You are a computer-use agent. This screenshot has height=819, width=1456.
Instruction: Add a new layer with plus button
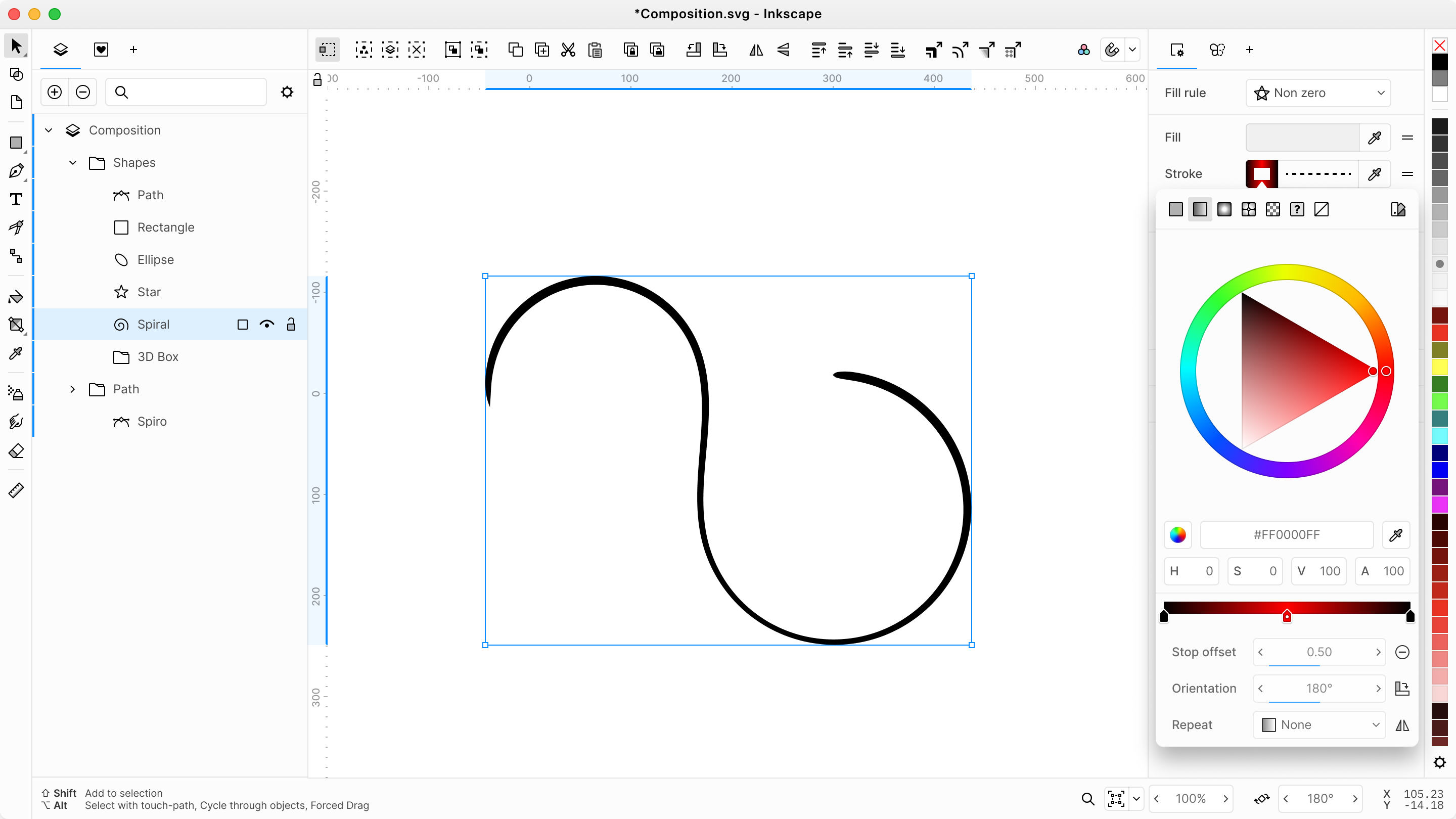54,92
